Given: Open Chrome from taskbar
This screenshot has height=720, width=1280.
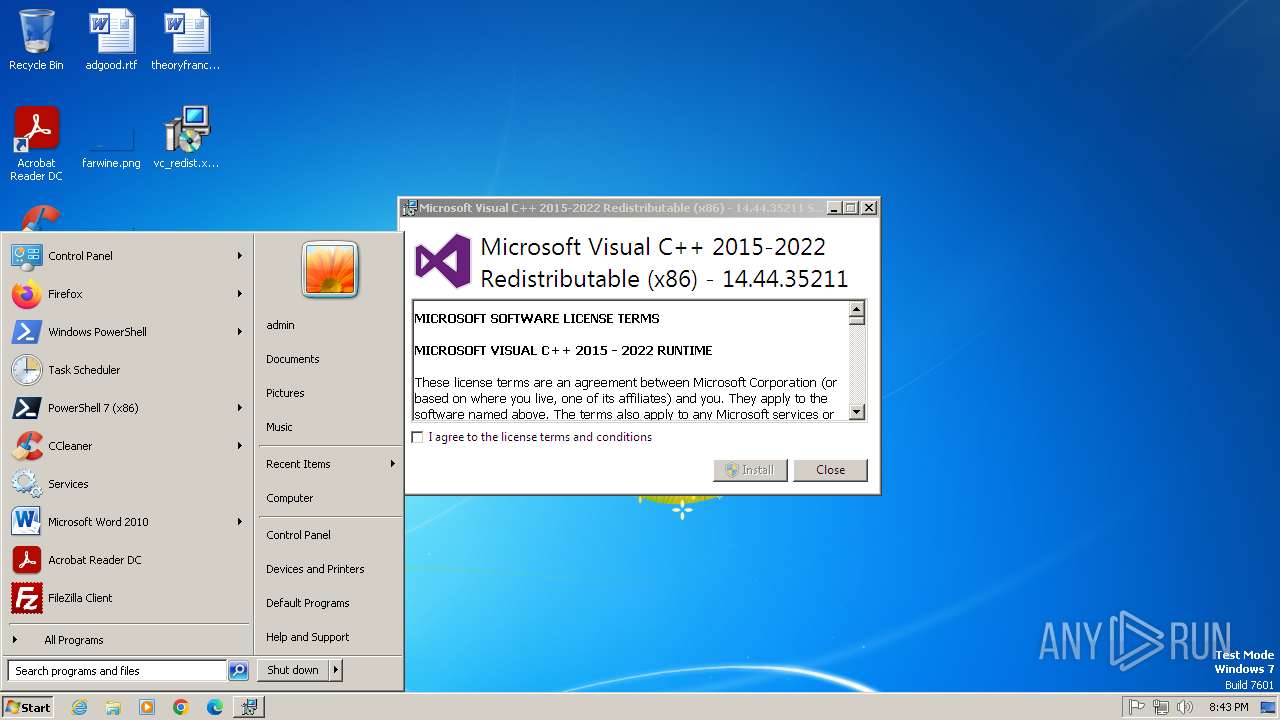Looking at the screenshot, I should click(181, 707).
